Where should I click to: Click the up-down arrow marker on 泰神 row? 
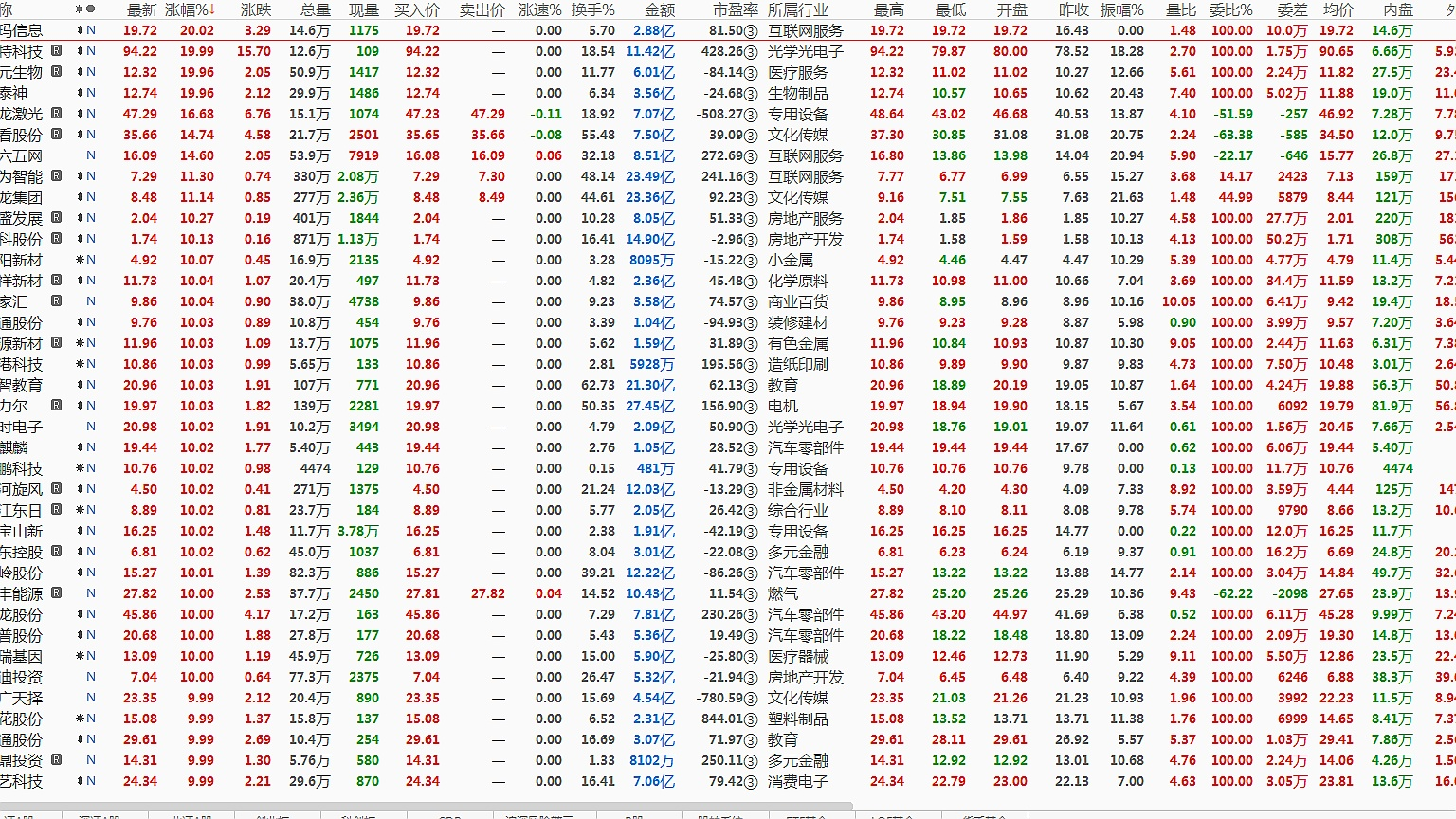[81, 93]
